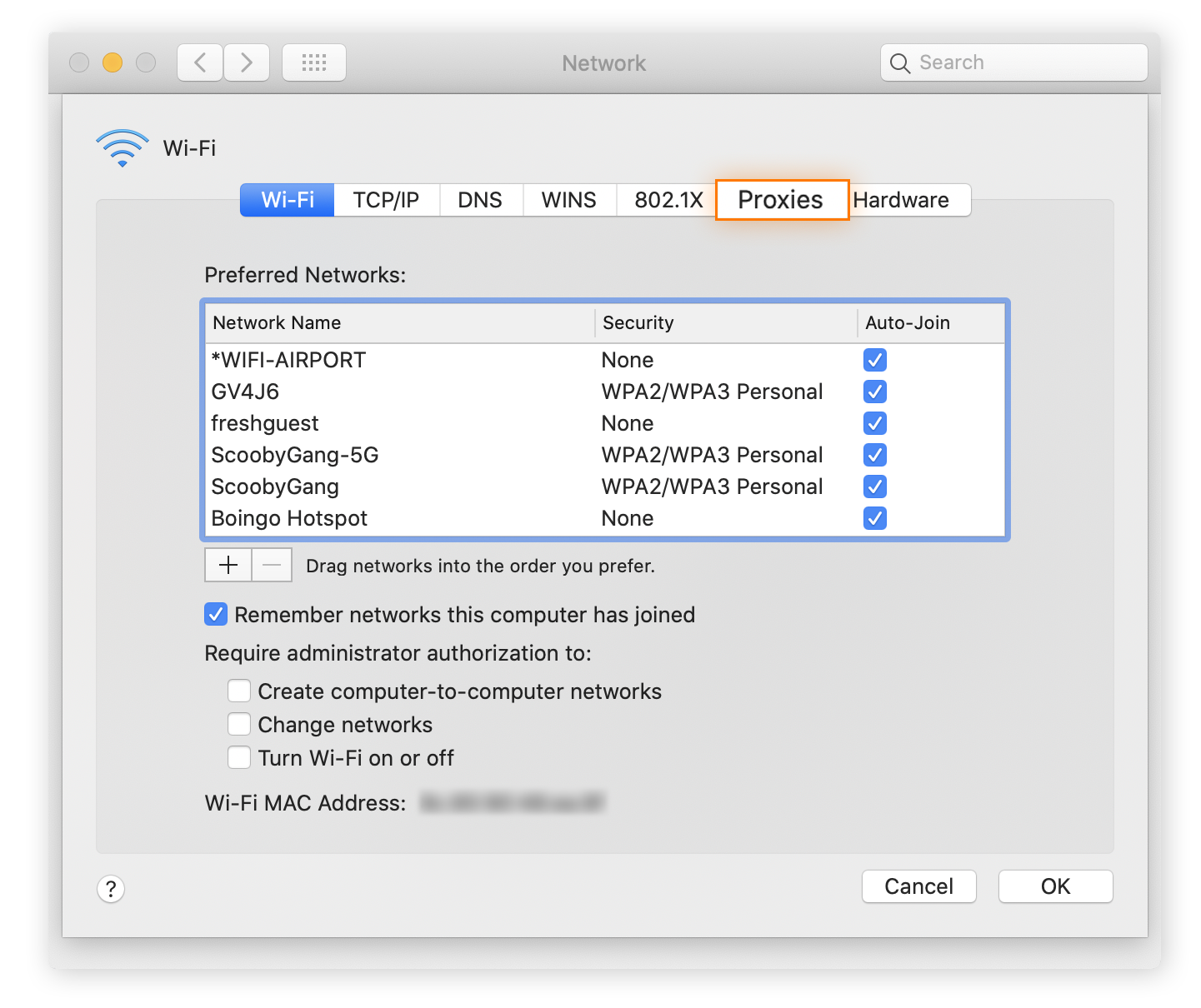
Task: Select the Hardware tab
Action: [903, 200]
